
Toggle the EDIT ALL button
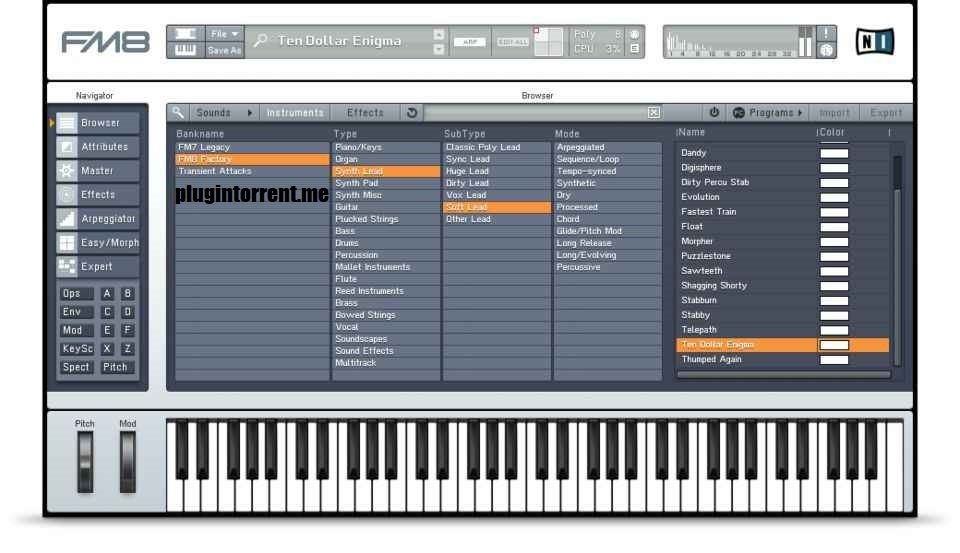(513, 42)
